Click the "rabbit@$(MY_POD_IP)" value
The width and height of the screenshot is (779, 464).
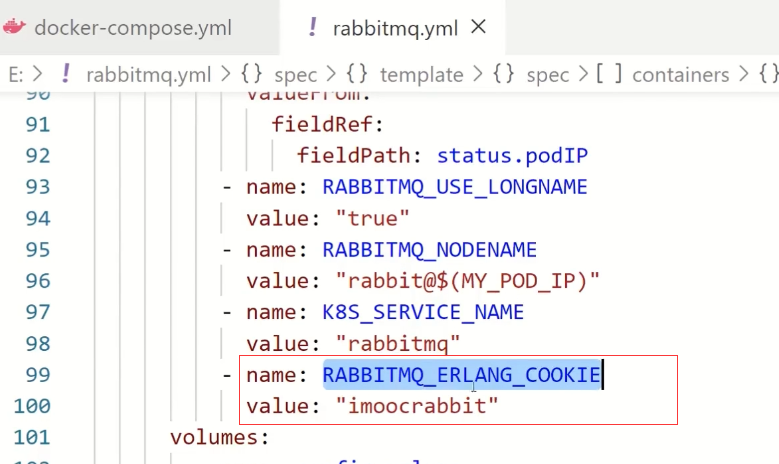click(467, 281)
